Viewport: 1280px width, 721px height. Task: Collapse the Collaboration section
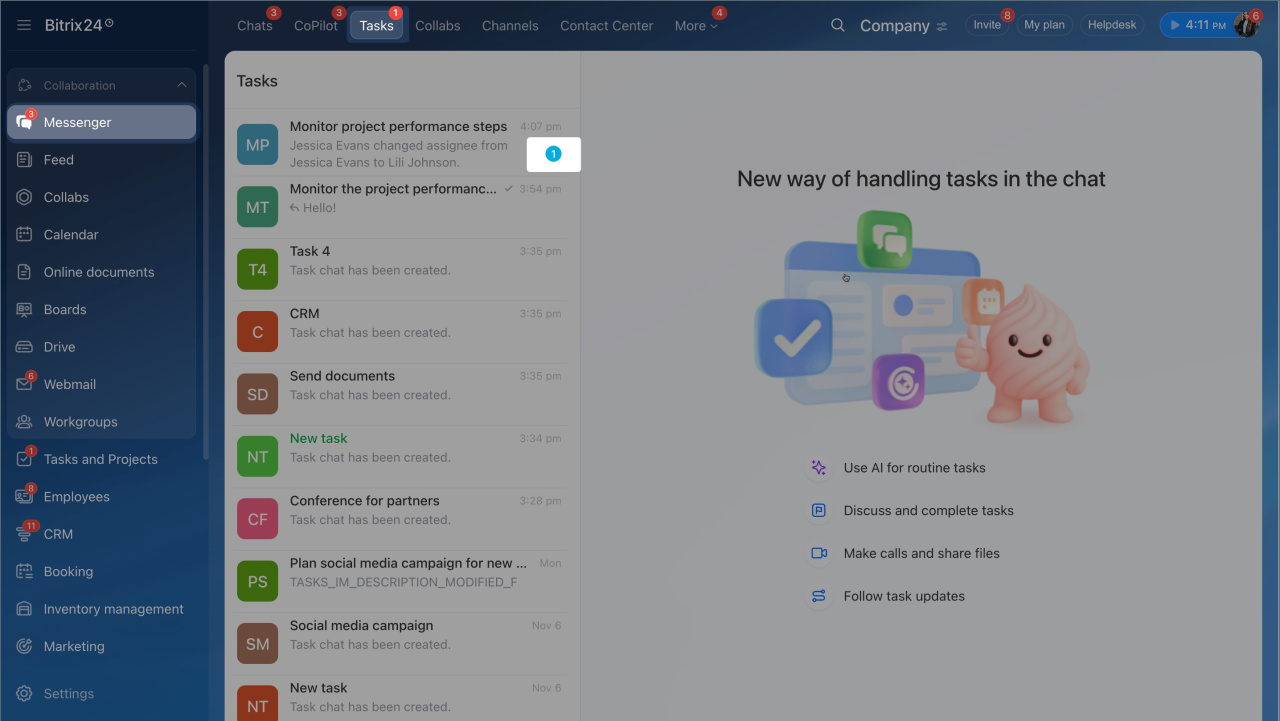(181, 86)
